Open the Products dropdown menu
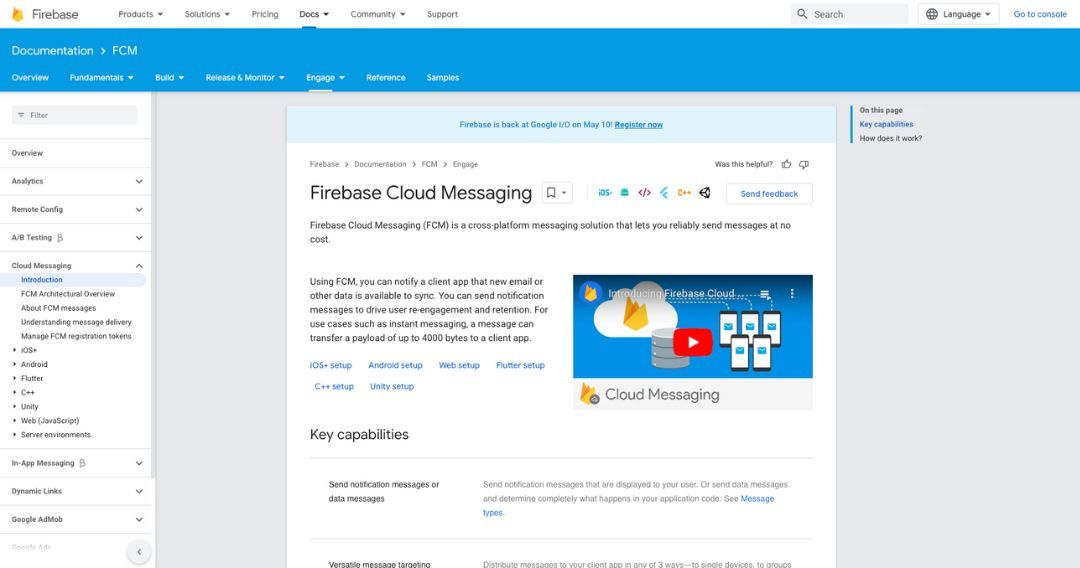Image resolution: width=1080 pixels, height=568 pixels. 141,14
